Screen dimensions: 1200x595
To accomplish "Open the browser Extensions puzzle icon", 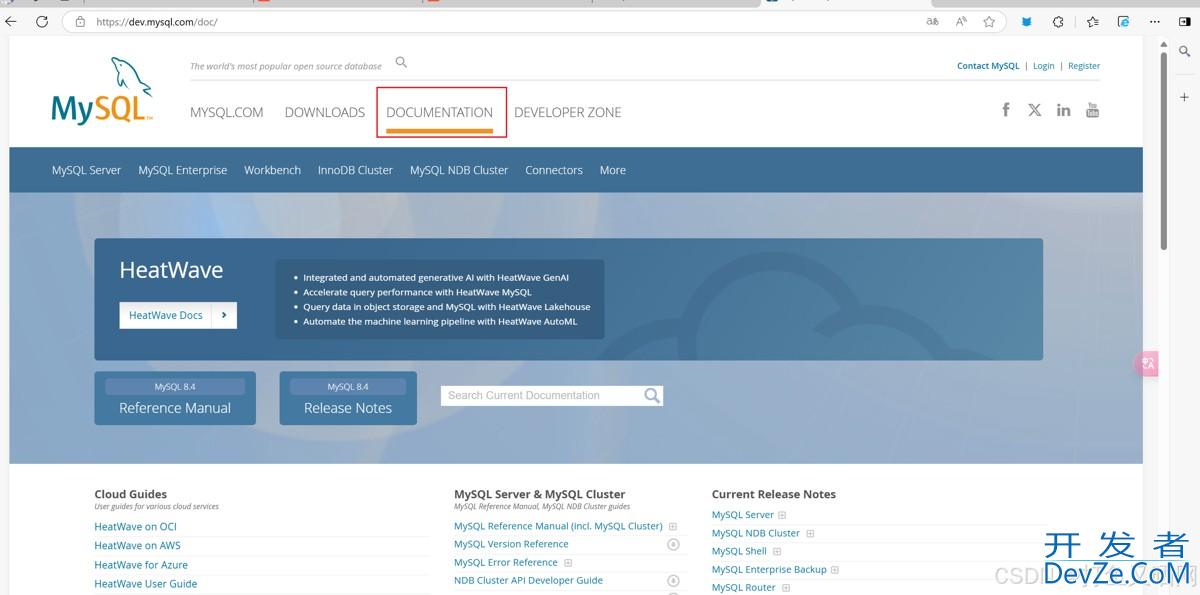I will 1058,21.
